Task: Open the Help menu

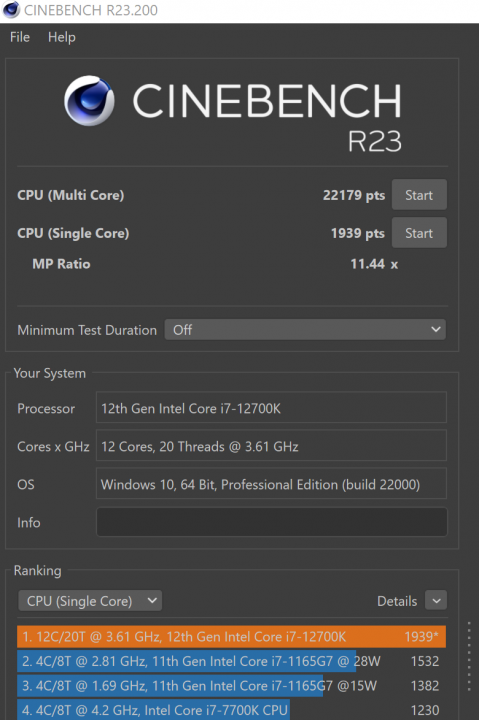Action: (62, 37)
